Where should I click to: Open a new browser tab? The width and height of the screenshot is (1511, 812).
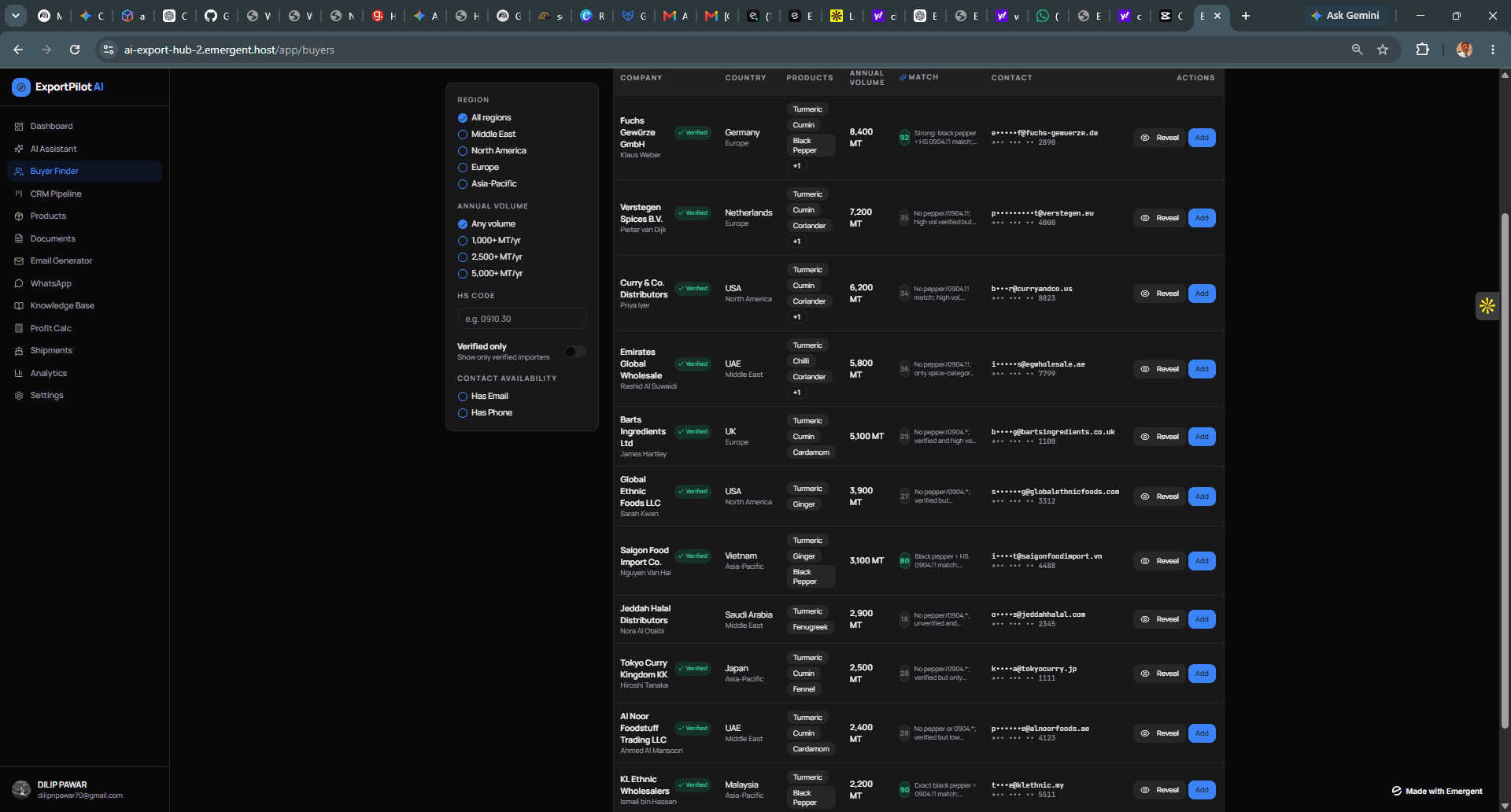(1246, 16)
